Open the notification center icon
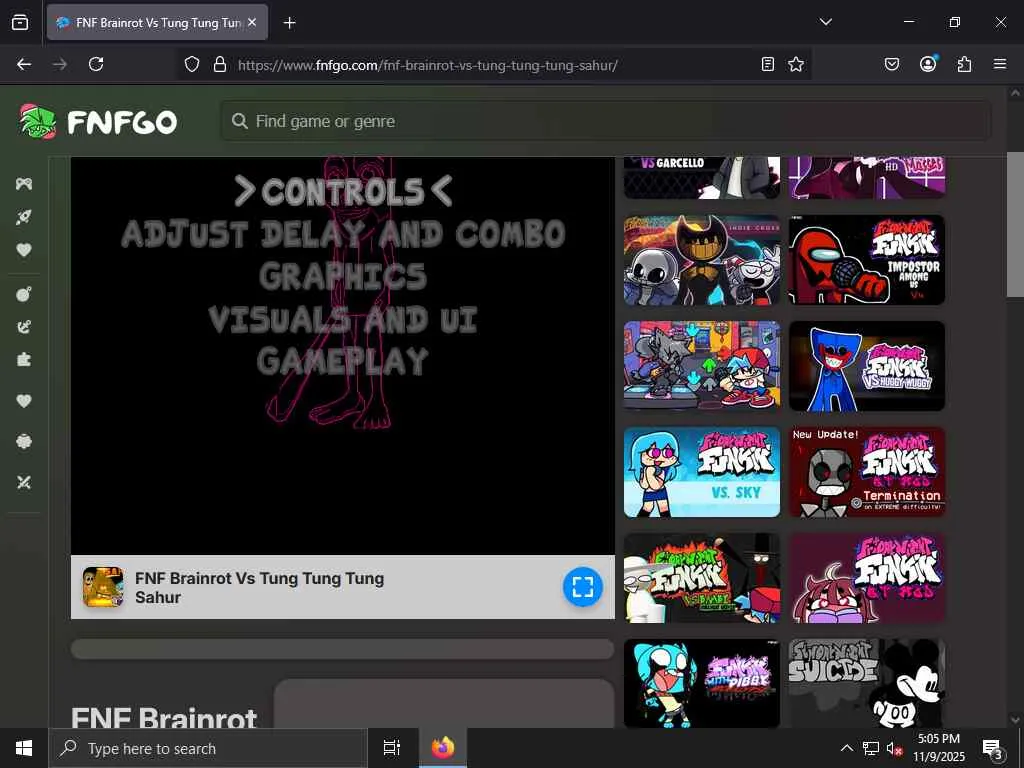1024x768 pixels. pos(993,748)
